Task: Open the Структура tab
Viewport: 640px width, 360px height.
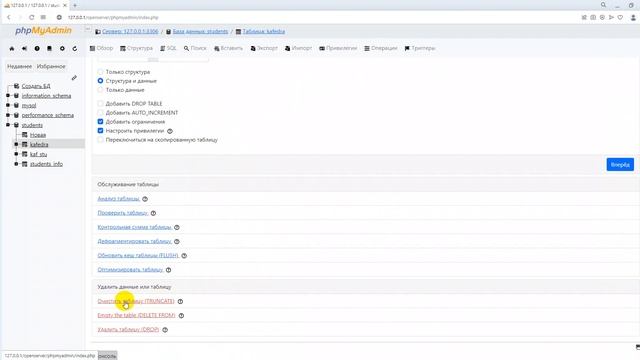Action: (136, 48)
